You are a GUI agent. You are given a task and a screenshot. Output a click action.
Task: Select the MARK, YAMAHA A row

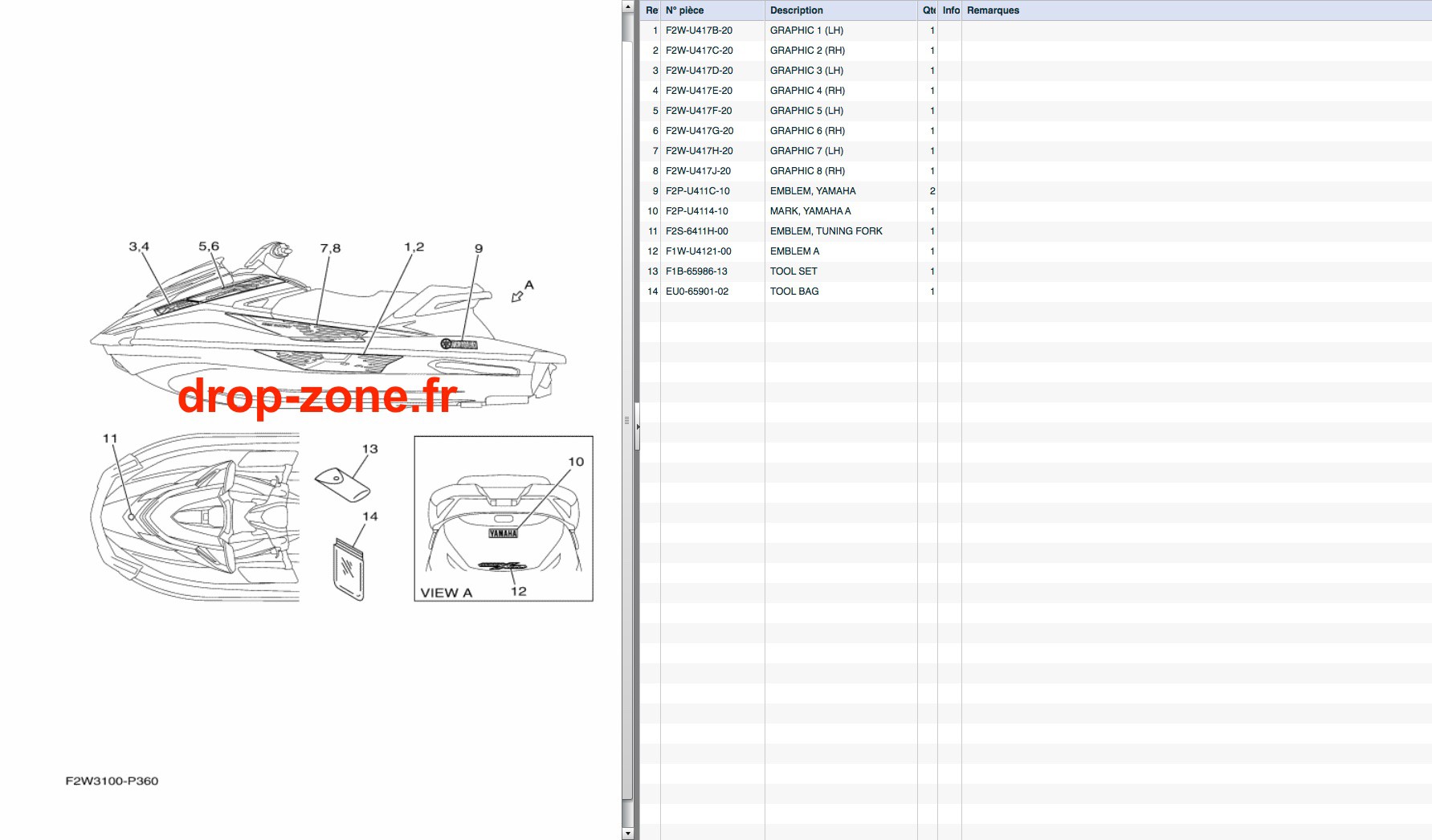[1035, 211]
